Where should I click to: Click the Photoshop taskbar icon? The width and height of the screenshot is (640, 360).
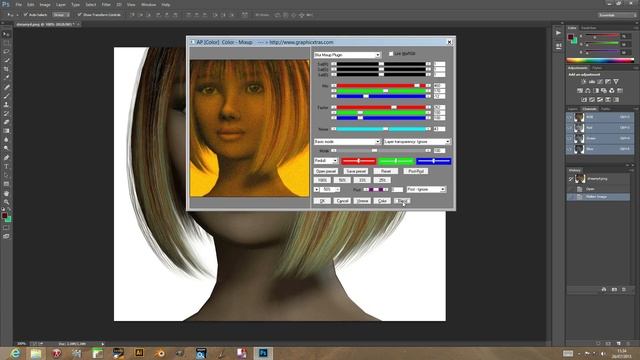pyautogui.click(x=263, y=353)
